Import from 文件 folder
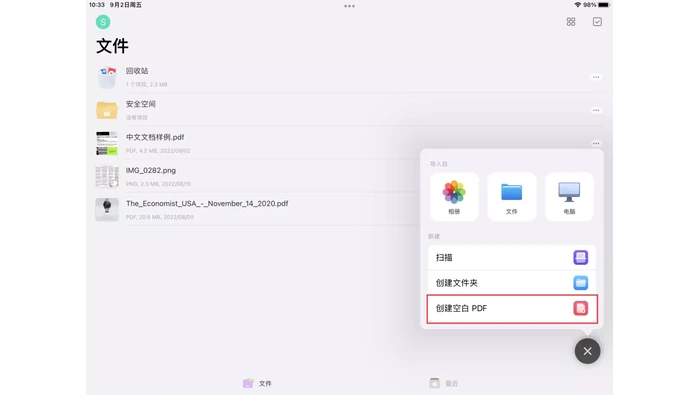Viewport: 700px width, 395px height. coord(512,197)
